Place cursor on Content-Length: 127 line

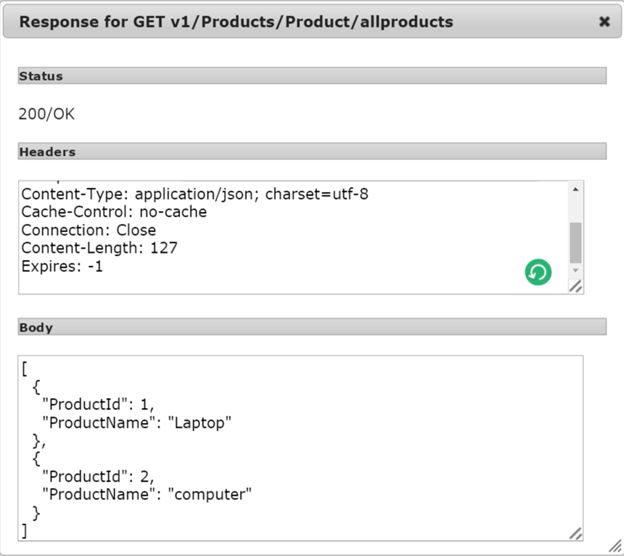[x=99, y=248]
